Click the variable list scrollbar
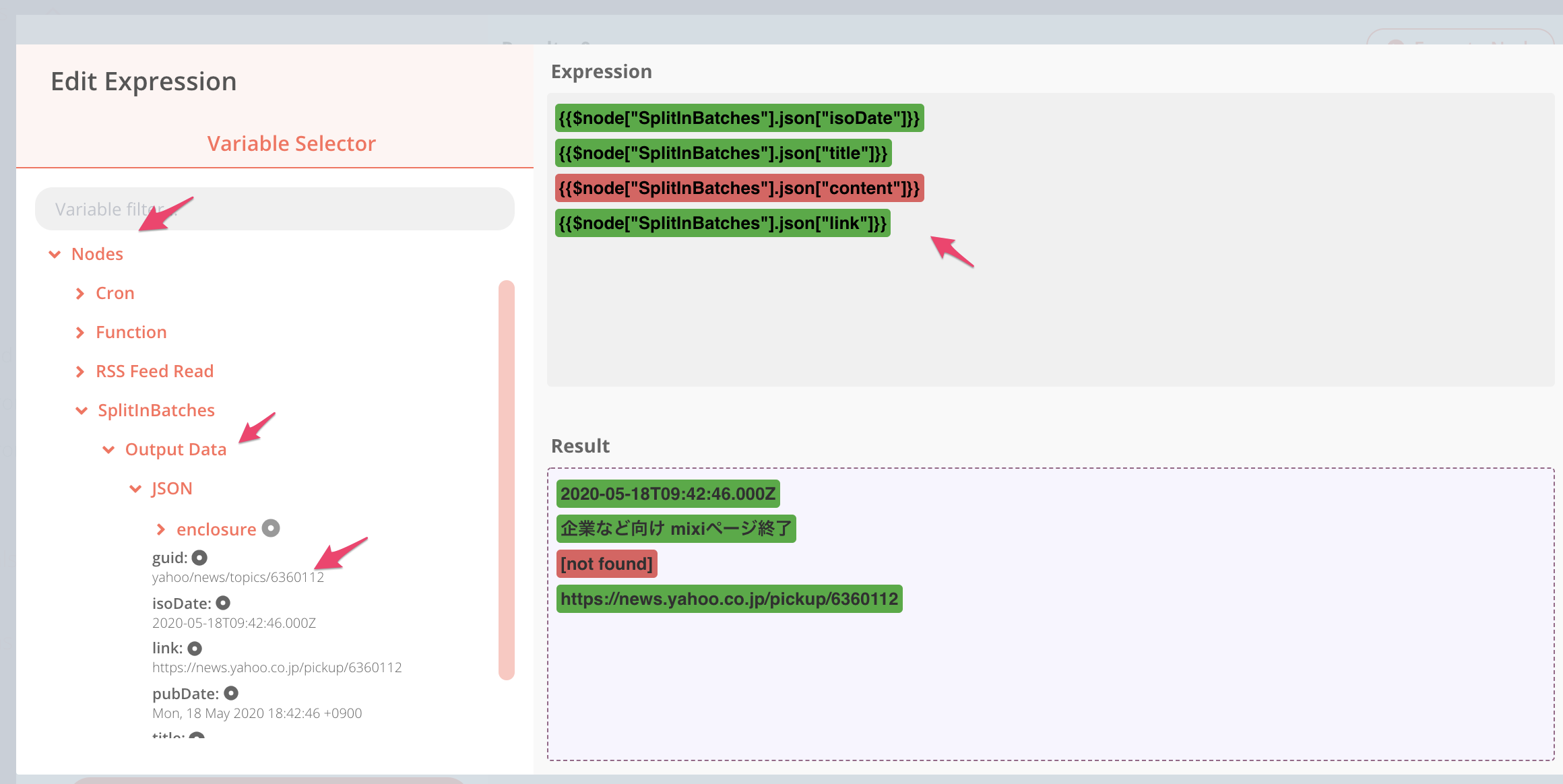Screen dimensions: 1563x784 pyautogui.click(x=507, y=480)
